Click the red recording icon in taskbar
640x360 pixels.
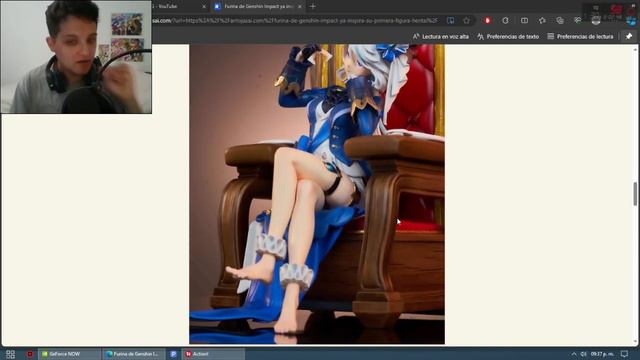pos(29,354)
